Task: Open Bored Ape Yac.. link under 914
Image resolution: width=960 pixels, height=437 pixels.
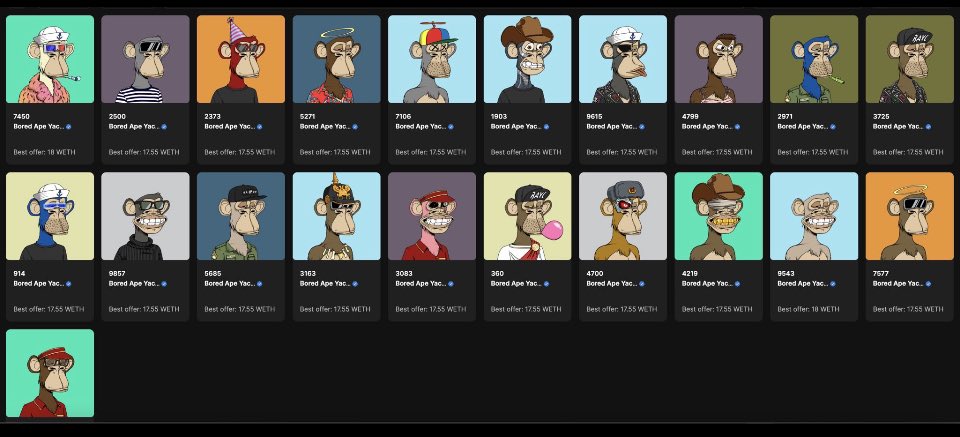Action: coord(39,283)
